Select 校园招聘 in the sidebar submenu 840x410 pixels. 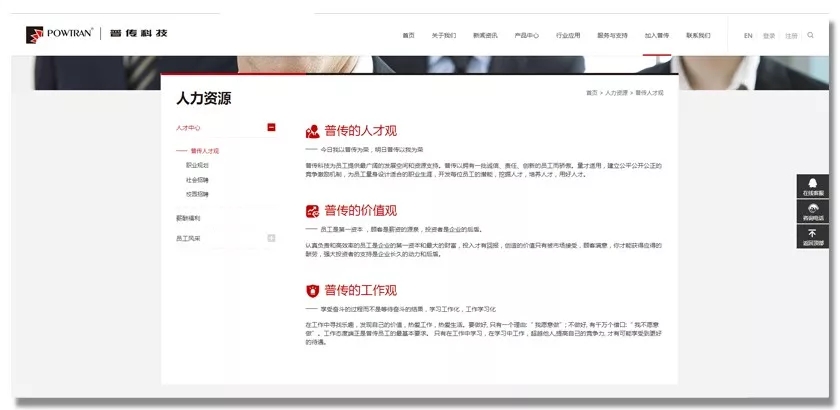pos(197,193)
